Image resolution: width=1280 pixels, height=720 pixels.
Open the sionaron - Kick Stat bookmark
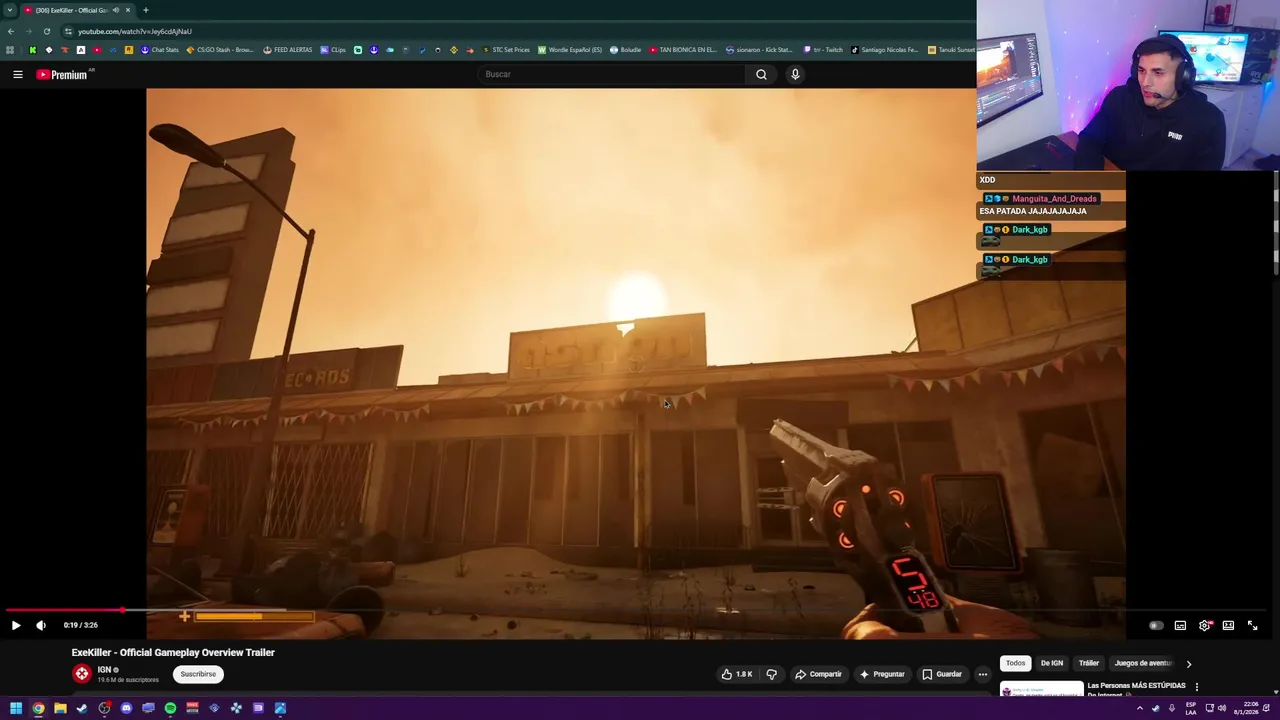click(x=759, y=50)
